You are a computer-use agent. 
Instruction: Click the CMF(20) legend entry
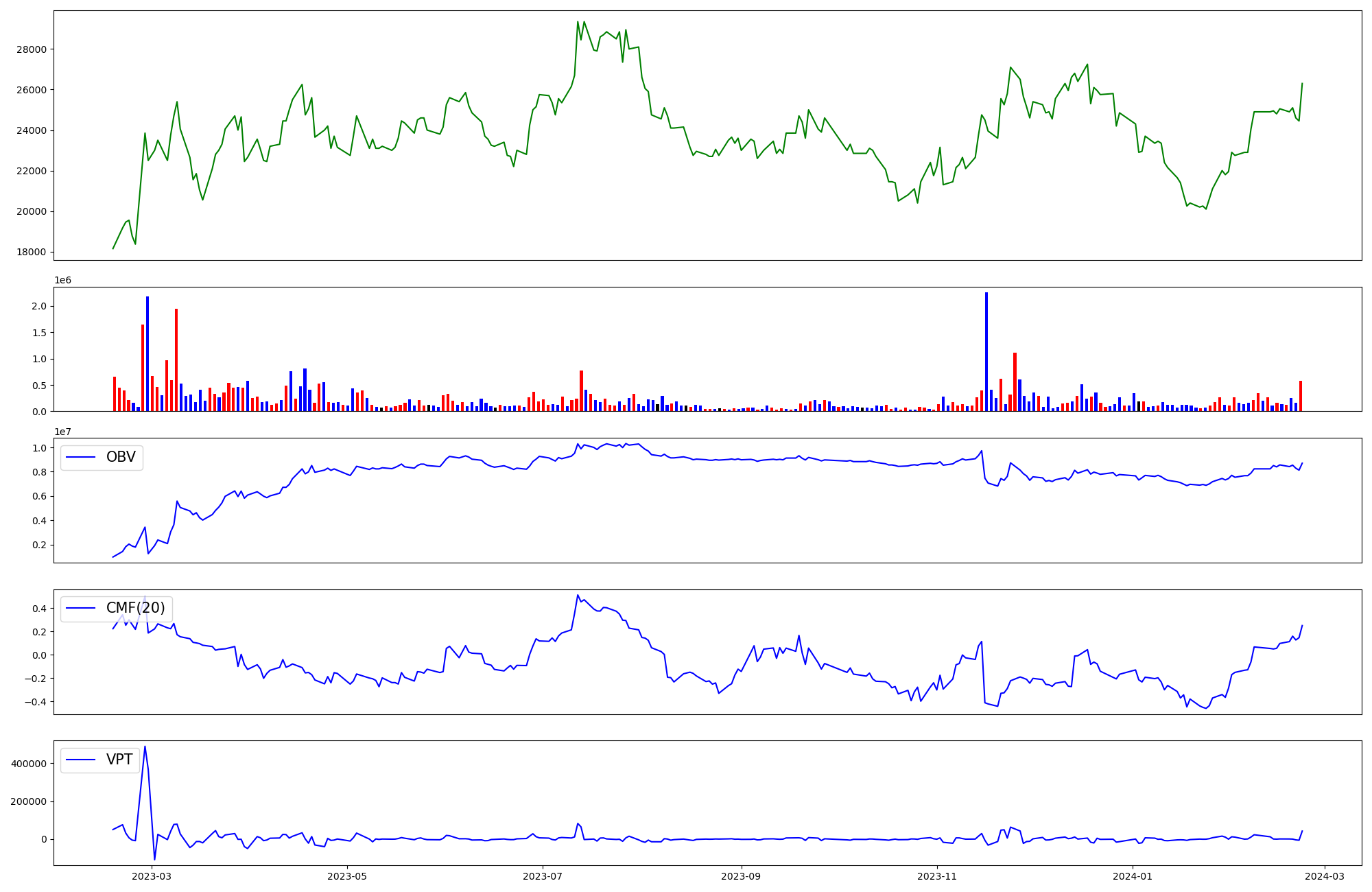coord(135,608)
